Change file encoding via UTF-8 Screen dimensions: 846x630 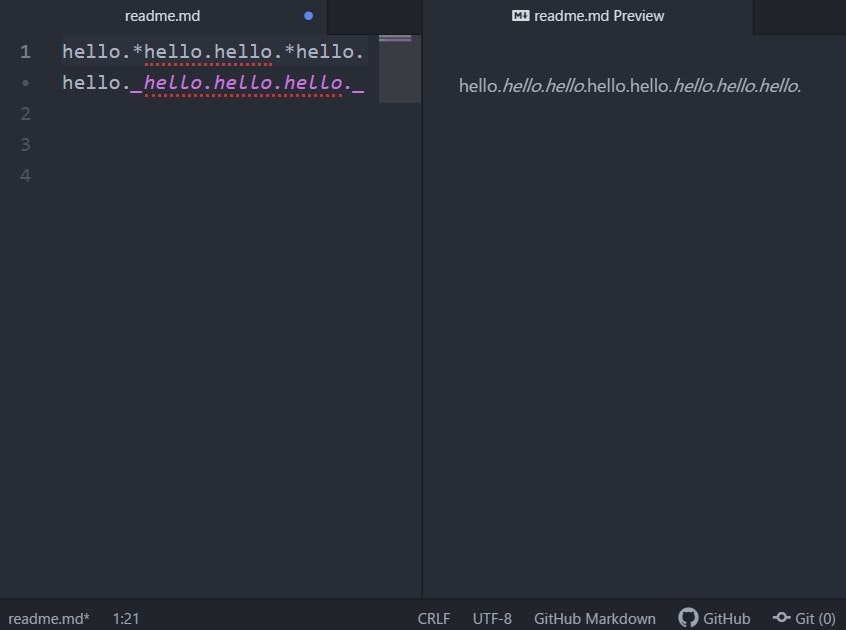coord(492,619)
